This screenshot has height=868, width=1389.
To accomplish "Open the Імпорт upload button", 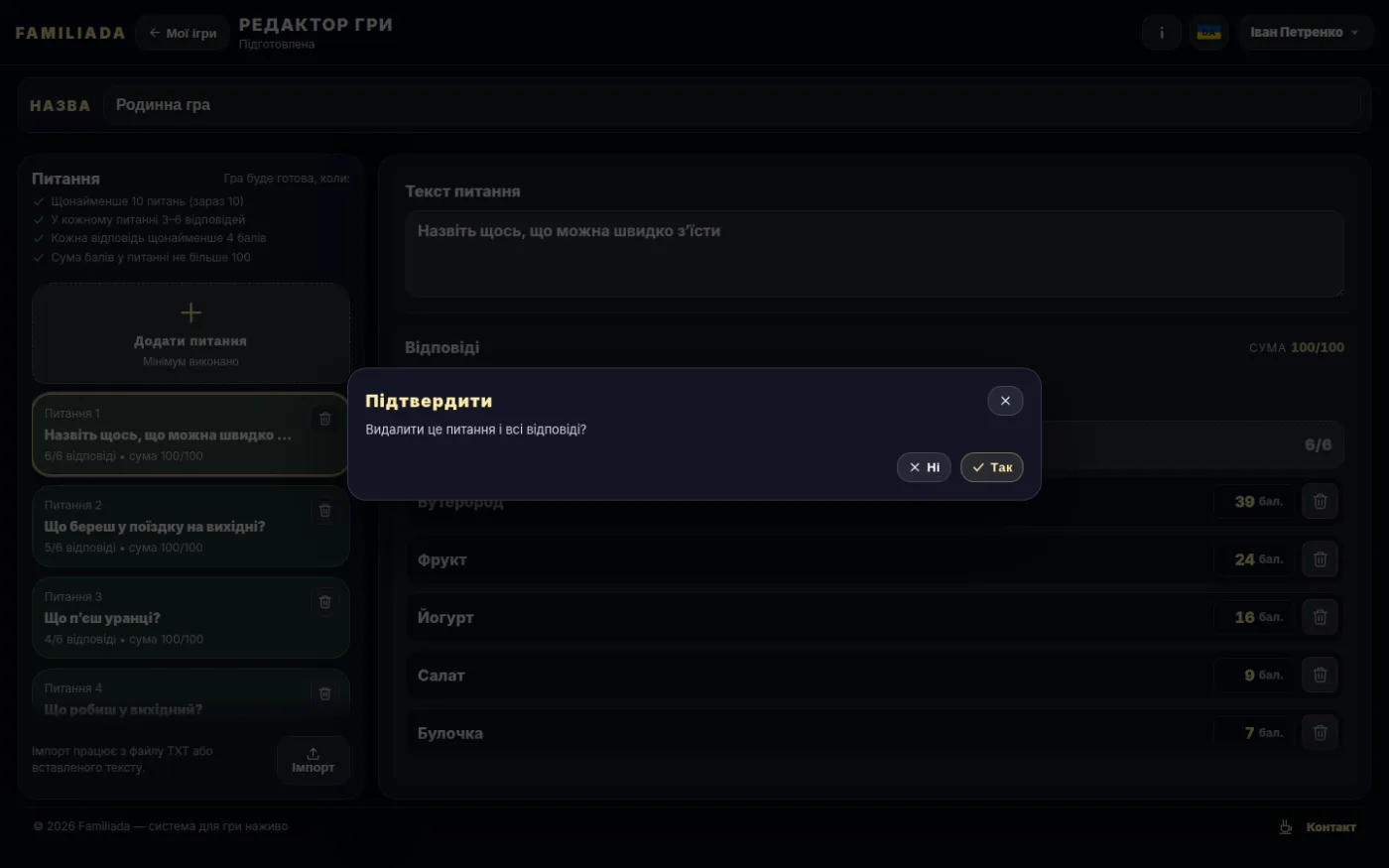I will tap(314, 761).
